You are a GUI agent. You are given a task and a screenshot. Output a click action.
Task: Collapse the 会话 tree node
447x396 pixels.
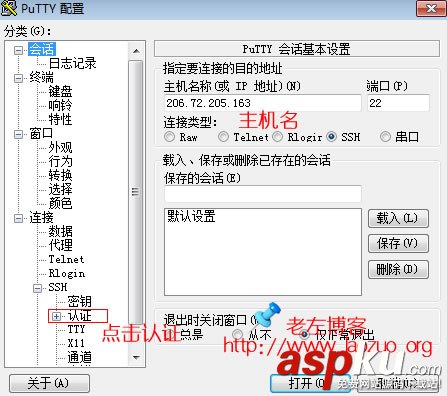pos(19,50)
